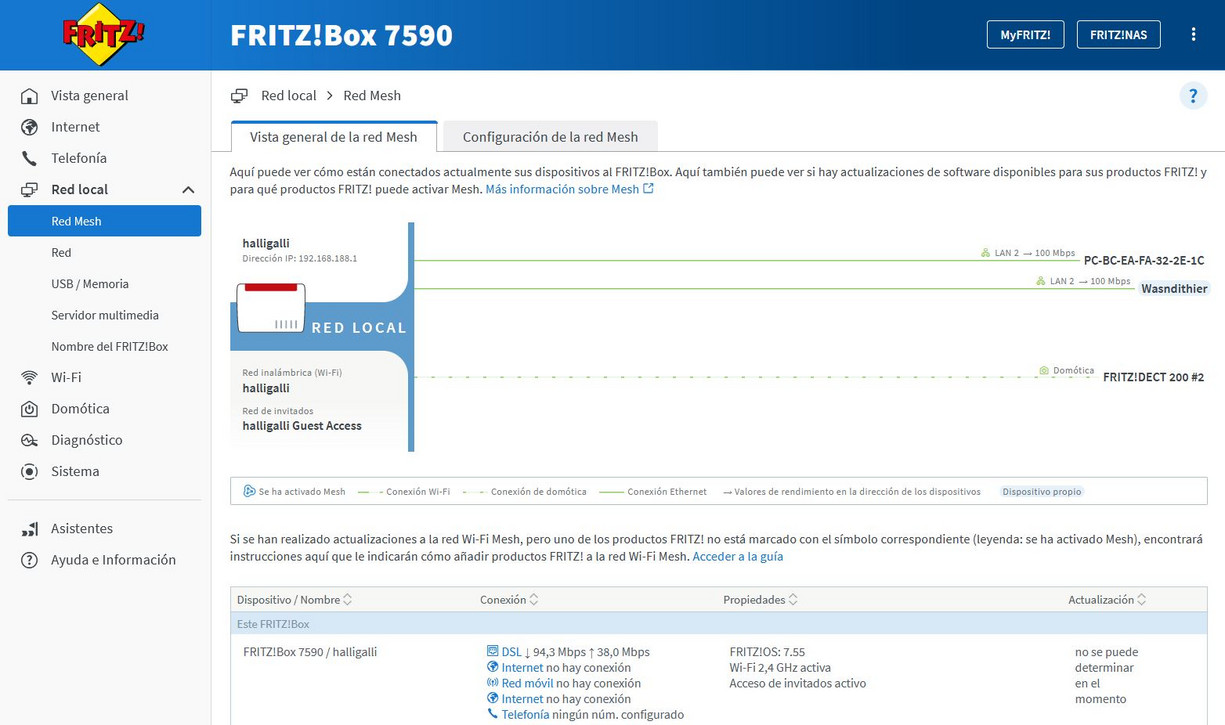Open Servidor multimedia submenu item
The height and width of the screenshot is (725, 1225).
104,315
